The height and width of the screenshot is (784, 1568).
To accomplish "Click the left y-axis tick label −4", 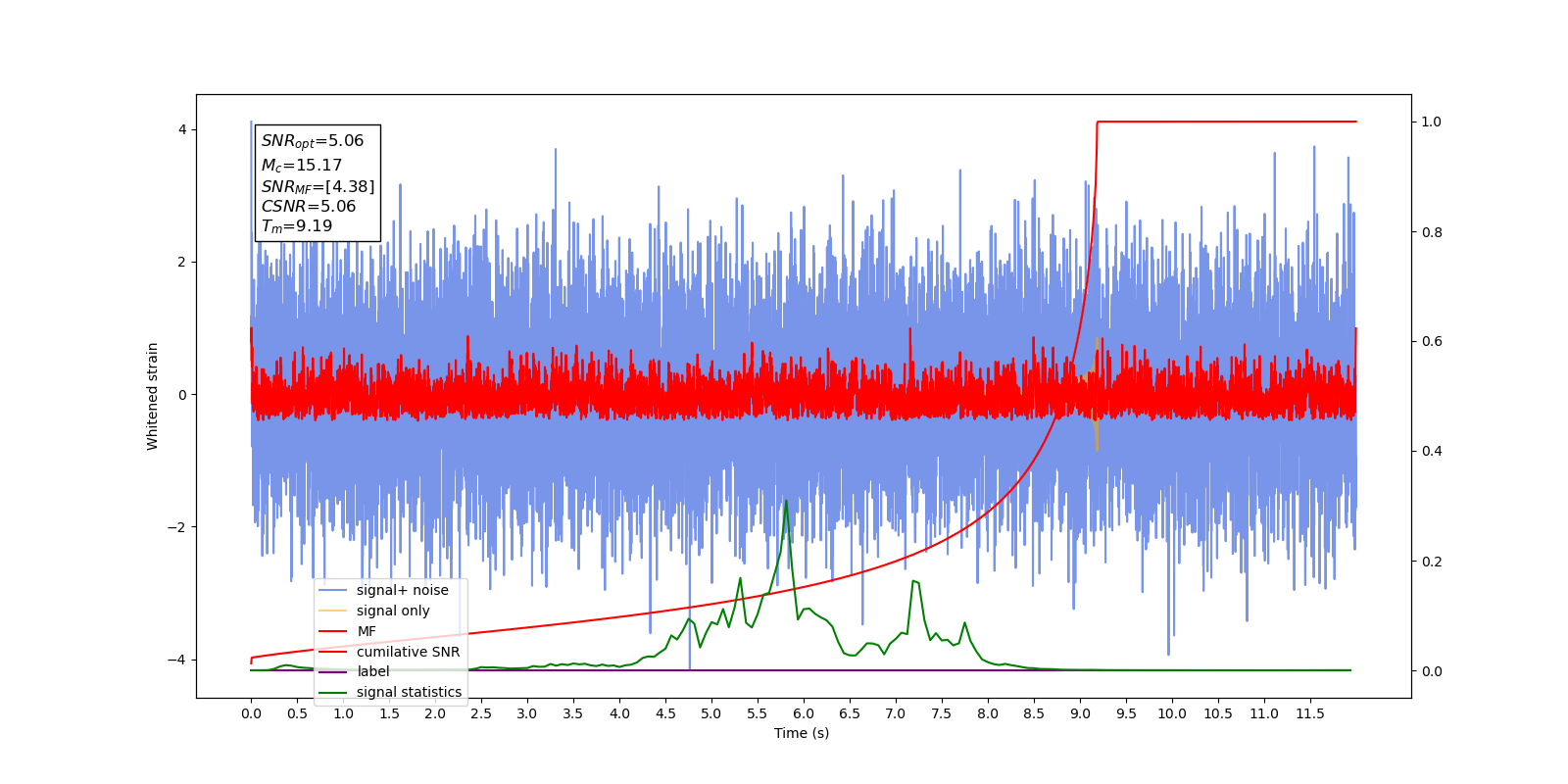I will (x=177, y=660).
